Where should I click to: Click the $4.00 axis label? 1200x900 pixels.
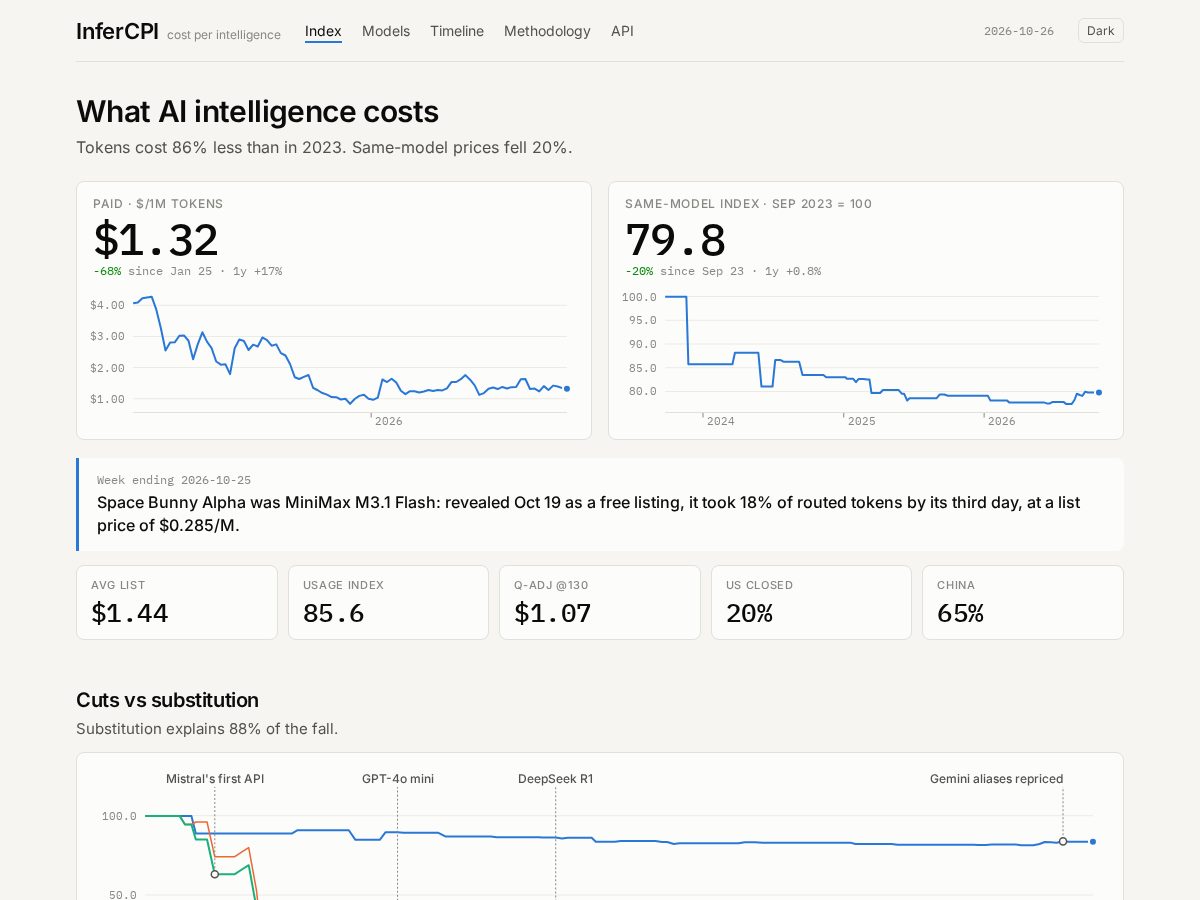107,305
